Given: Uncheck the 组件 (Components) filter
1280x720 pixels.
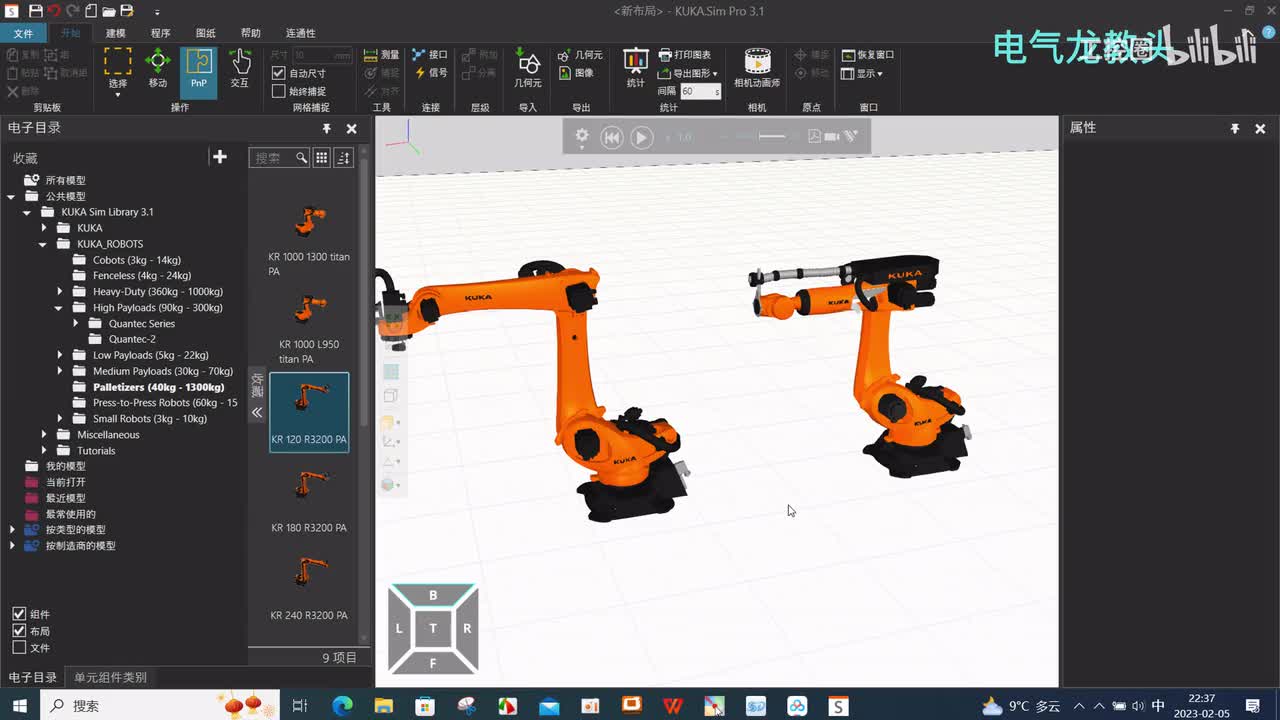Looking at the screenshot, I should click(19, 614).
